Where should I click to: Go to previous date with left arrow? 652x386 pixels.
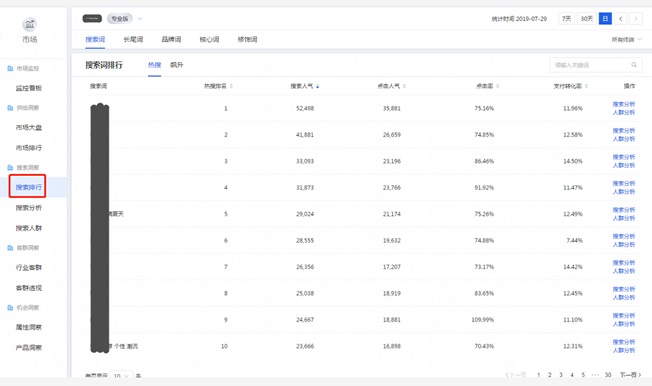click(x=620, y=19)
